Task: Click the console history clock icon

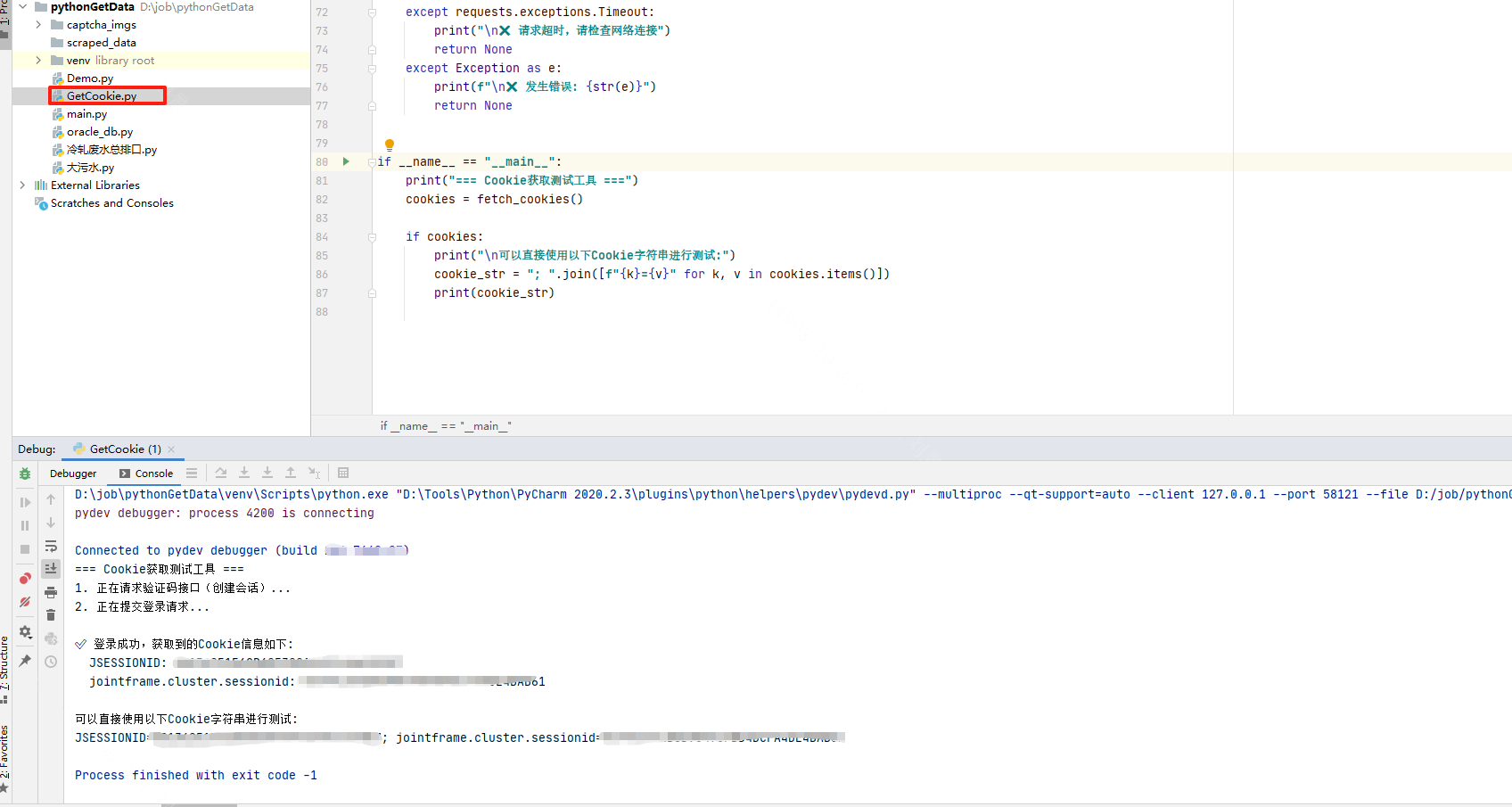Action: pyautogui.click(x=51, y=662)
